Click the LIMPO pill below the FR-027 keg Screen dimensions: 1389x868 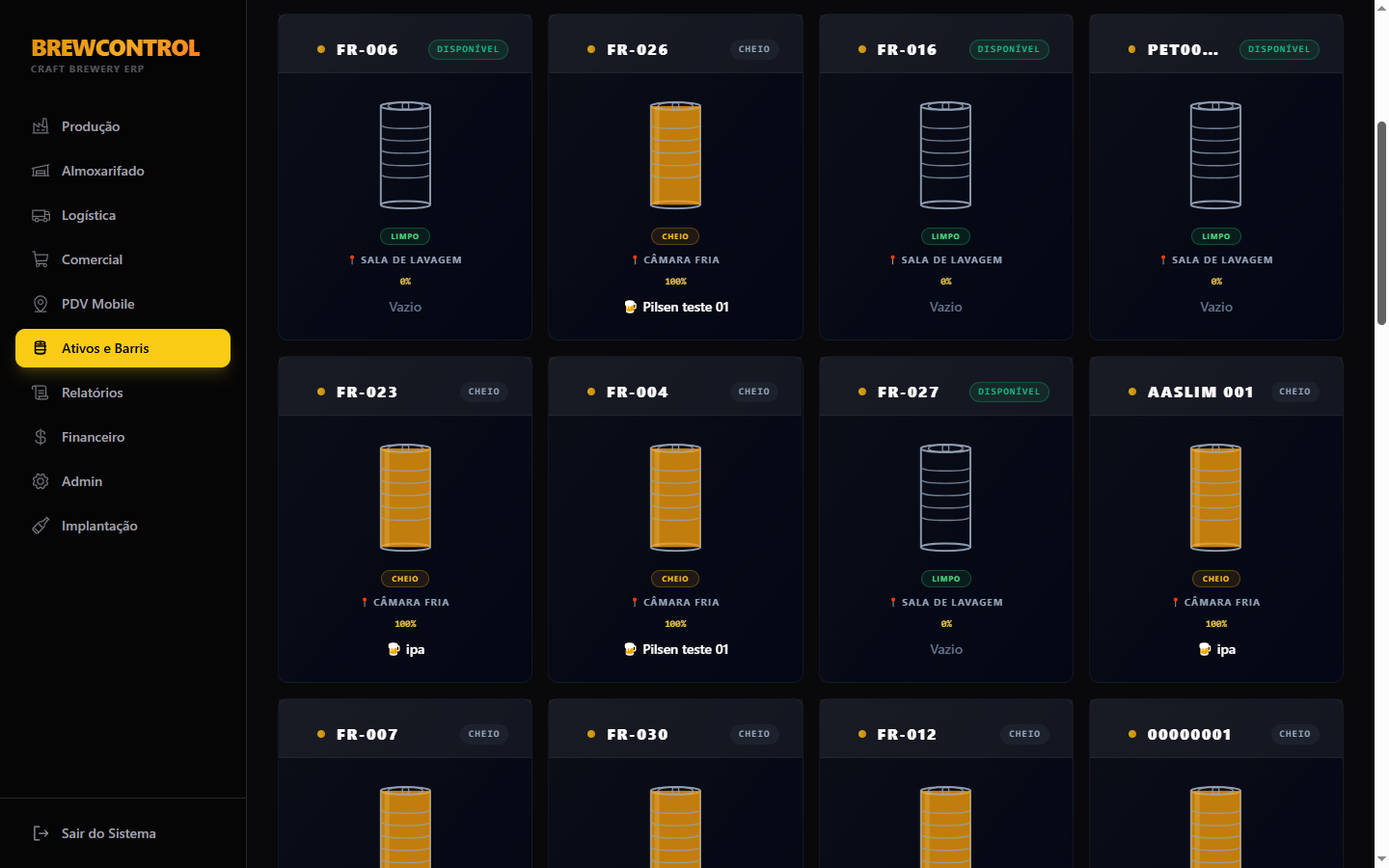946,579
